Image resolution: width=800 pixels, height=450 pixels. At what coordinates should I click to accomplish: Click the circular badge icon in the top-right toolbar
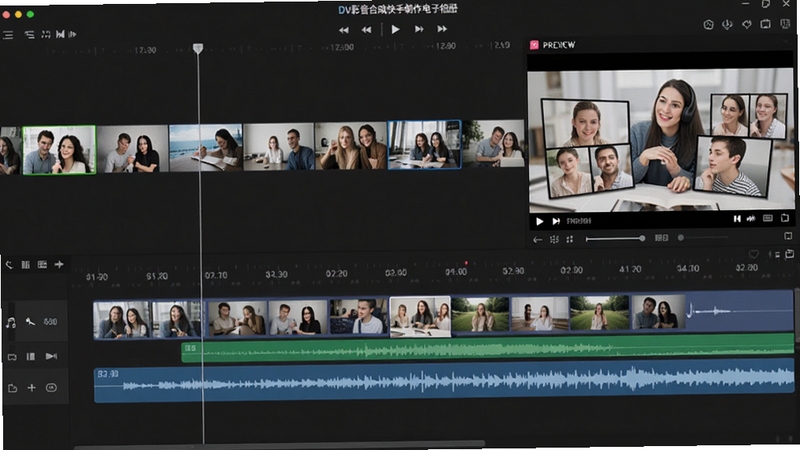click(x=708, y=24)
